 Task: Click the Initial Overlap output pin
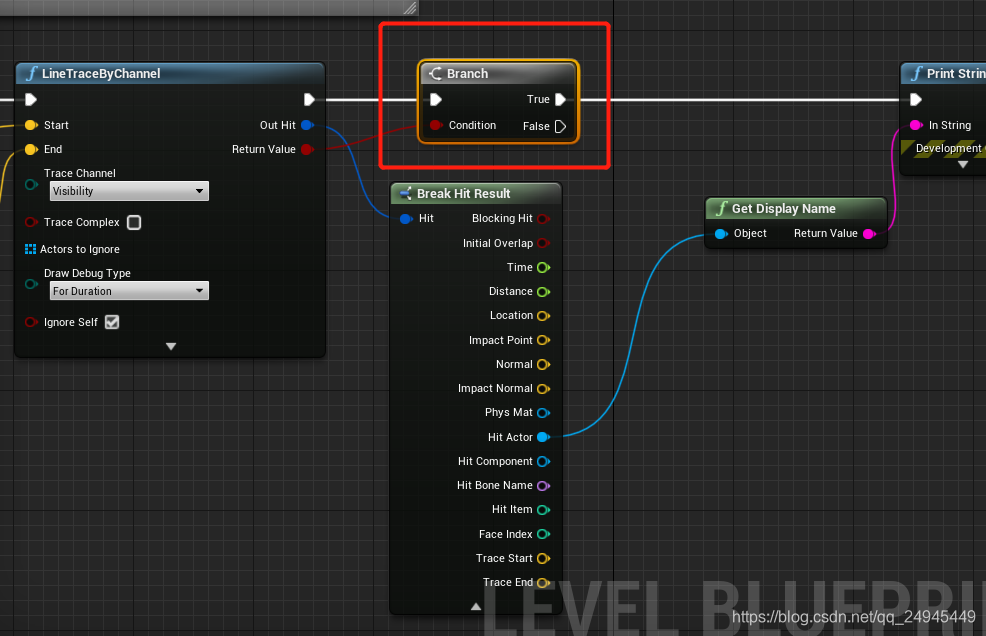click(x=543, y=243)
